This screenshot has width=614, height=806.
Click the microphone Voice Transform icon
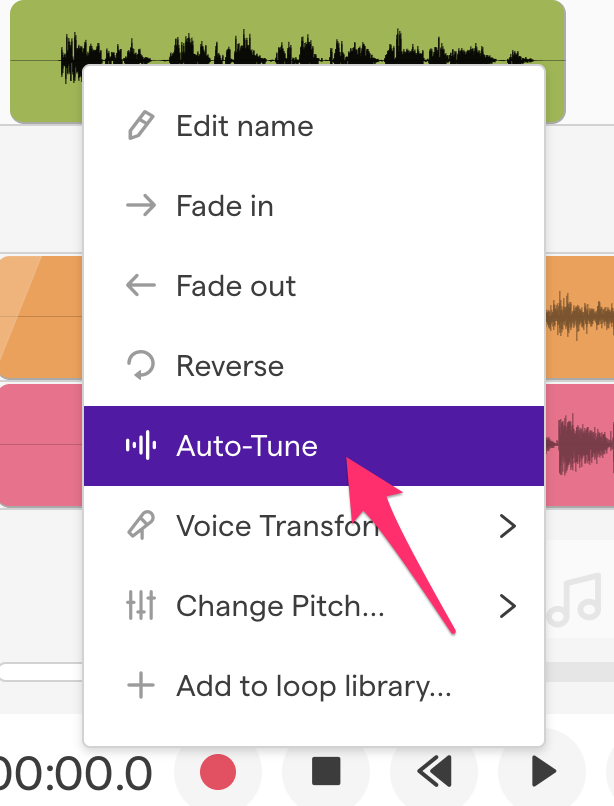(x=141, y=526)
